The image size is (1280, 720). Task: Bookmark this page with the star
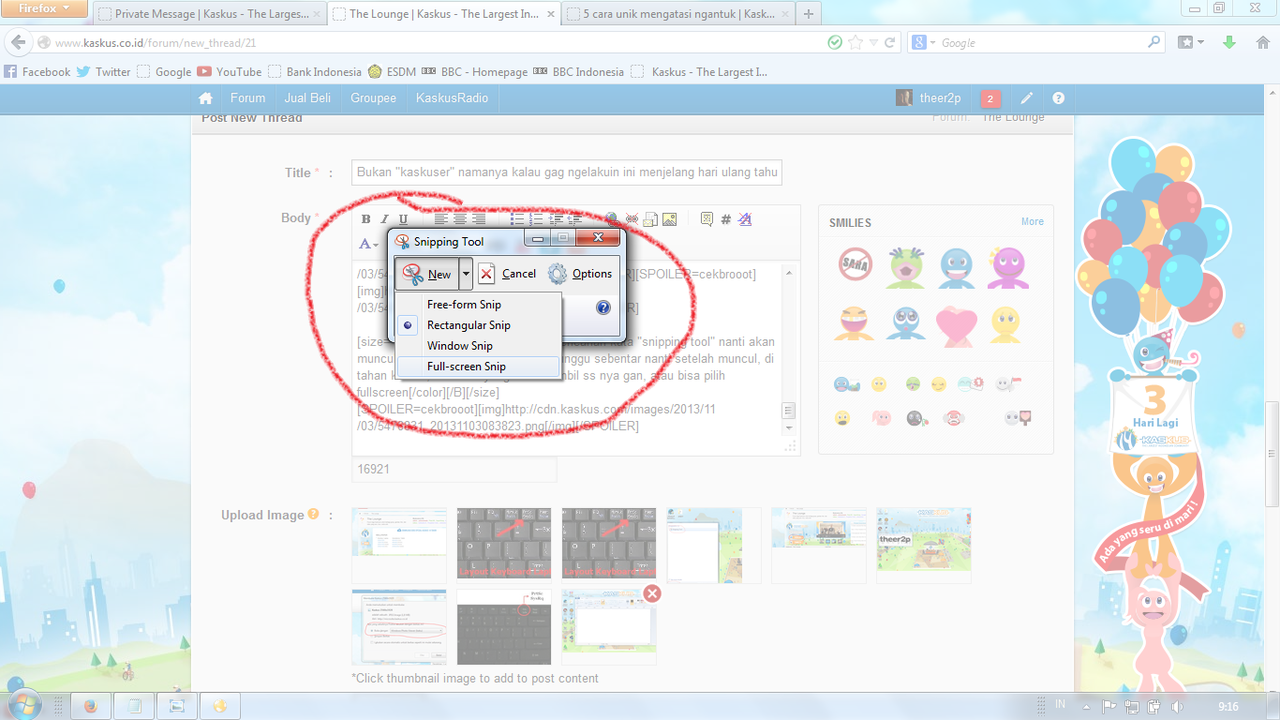855,43
